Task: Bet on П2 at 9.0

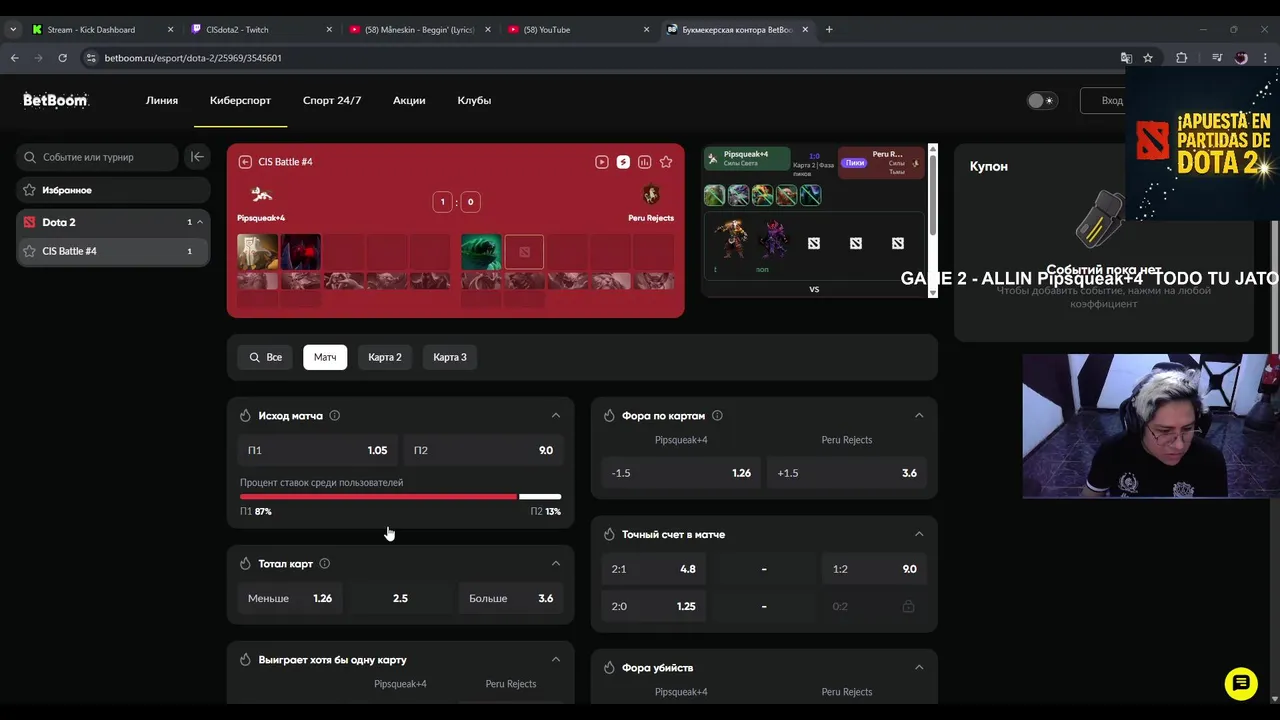Action: [484, 450]
